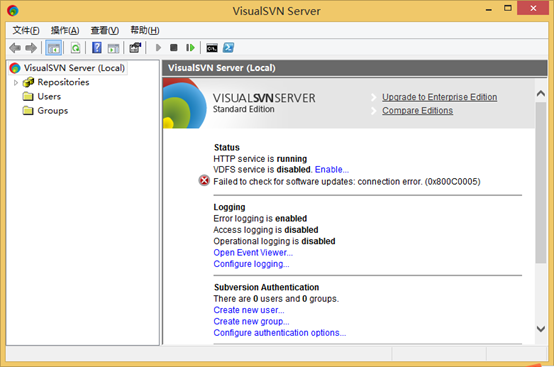Click 'Error logging is enabled' text
Viewport: 554px width, 367px height.
click(260, 218)
